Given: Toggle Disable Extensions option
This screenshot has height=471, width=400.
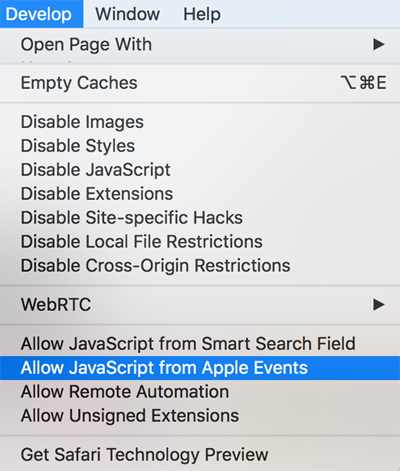Looking at the screenshot, I should click(200, 194).
